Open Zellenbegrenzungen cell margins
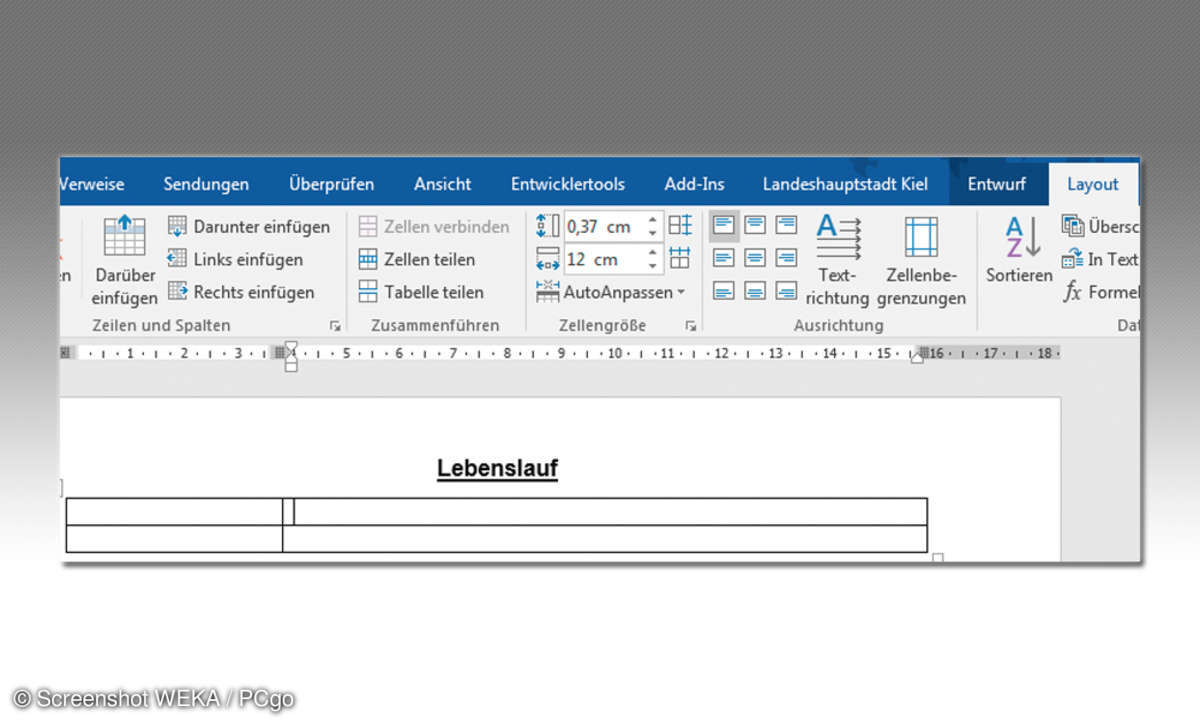Image resolution: width=1200 pixels, height=720 pixels. 921,260
